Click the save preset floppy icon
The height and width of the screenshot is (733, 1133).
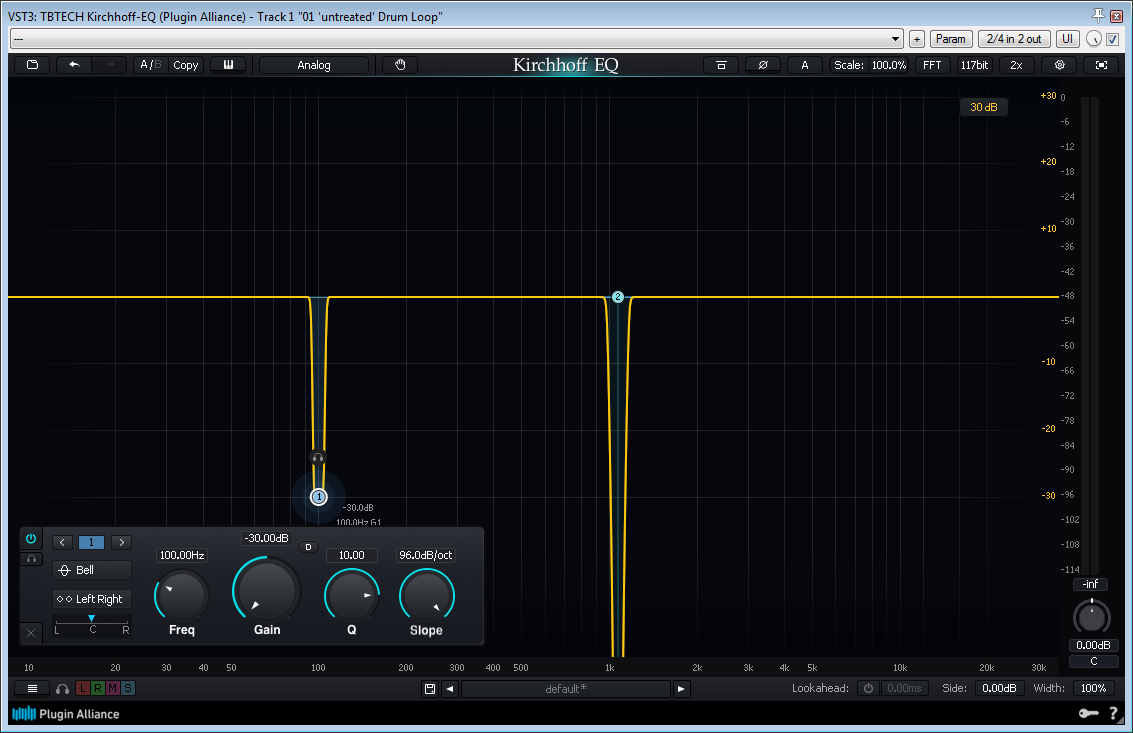tap(430, 689)
